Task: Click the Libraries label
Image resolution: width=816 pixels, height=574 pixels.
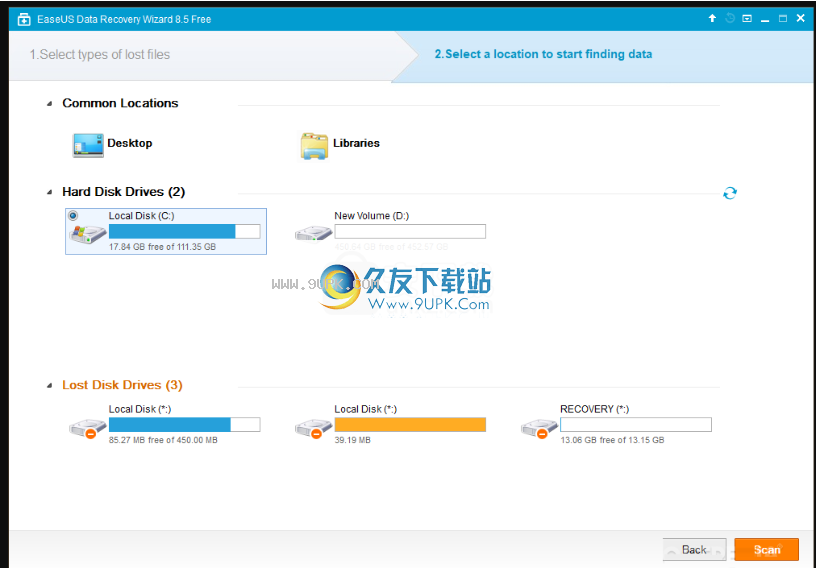Action: coord(356,143)
